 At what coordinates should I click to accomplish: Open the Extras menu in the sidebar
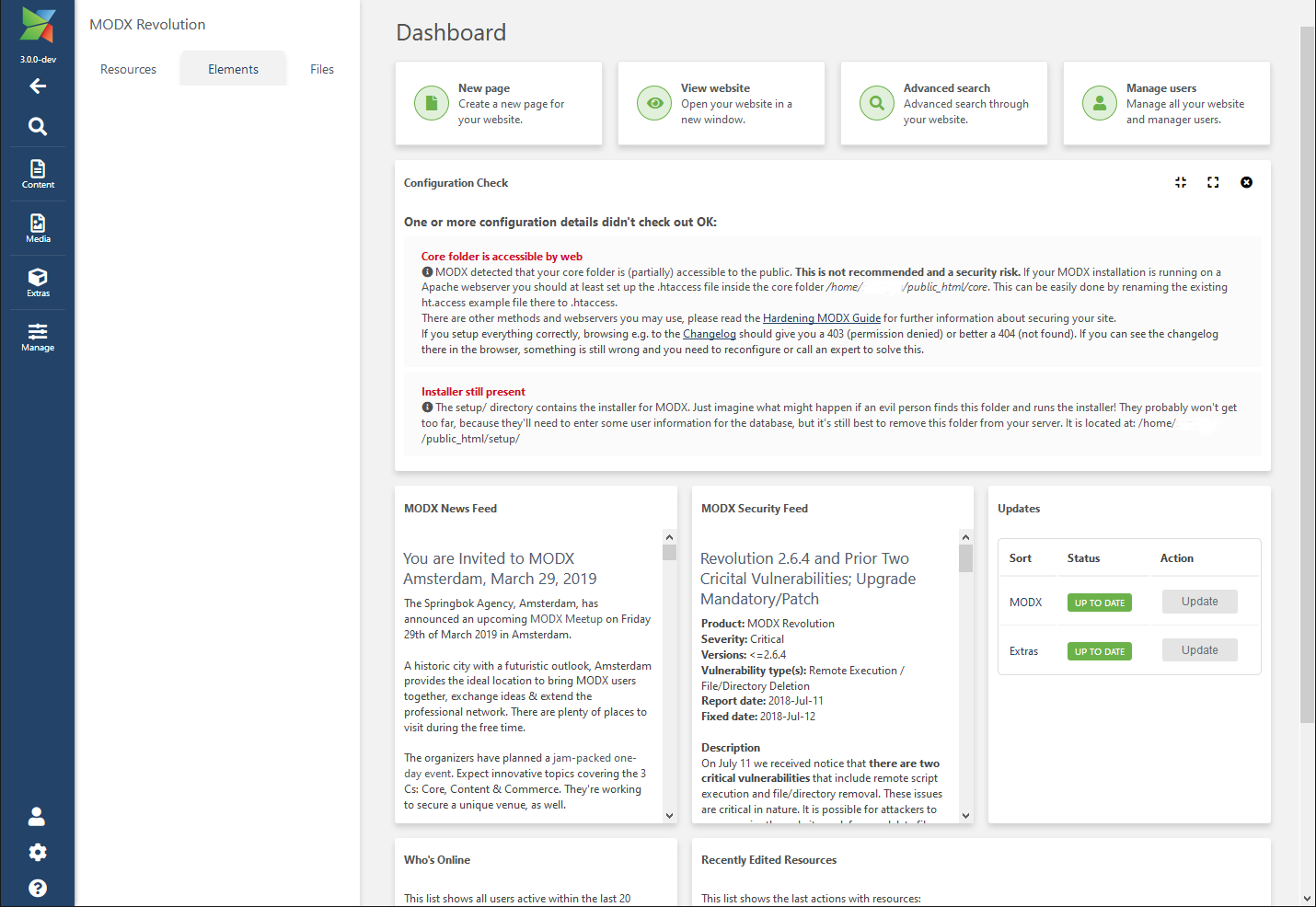click(38, 282)
